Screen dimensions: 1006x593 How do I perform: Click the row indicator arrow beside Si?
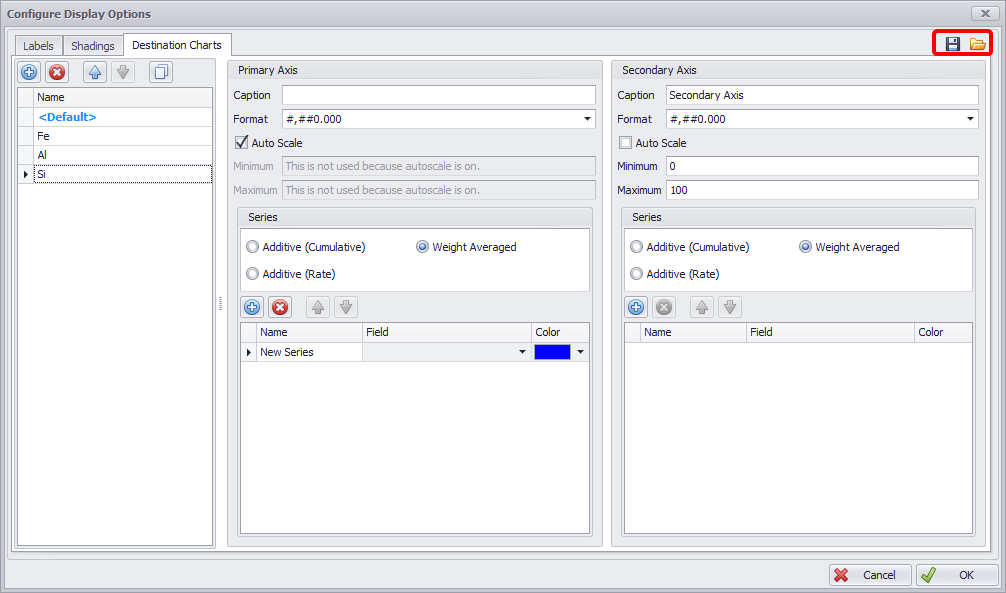(x=26, y=174)
